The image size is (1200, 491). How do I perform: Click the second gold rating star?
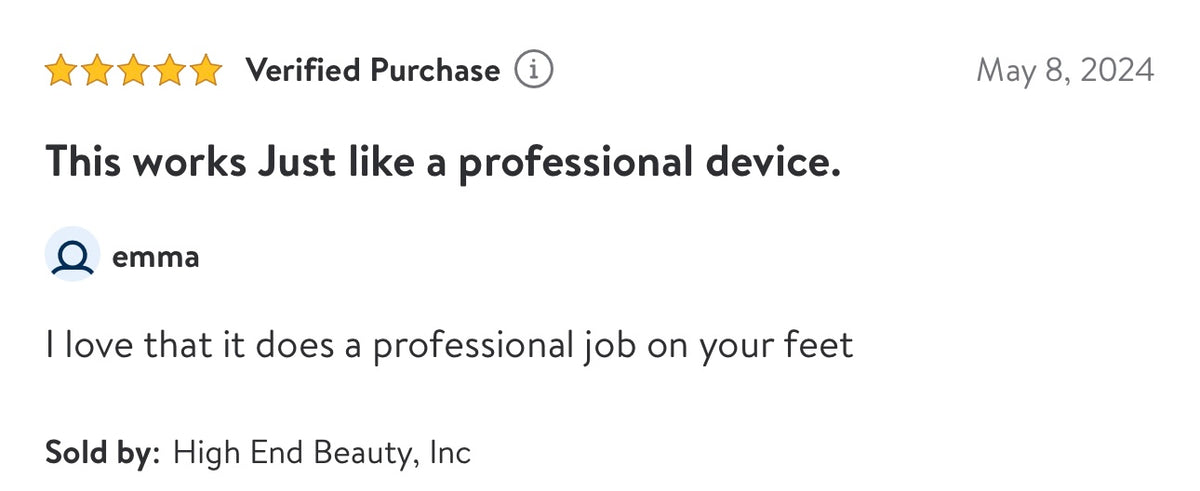coord(97,71)
